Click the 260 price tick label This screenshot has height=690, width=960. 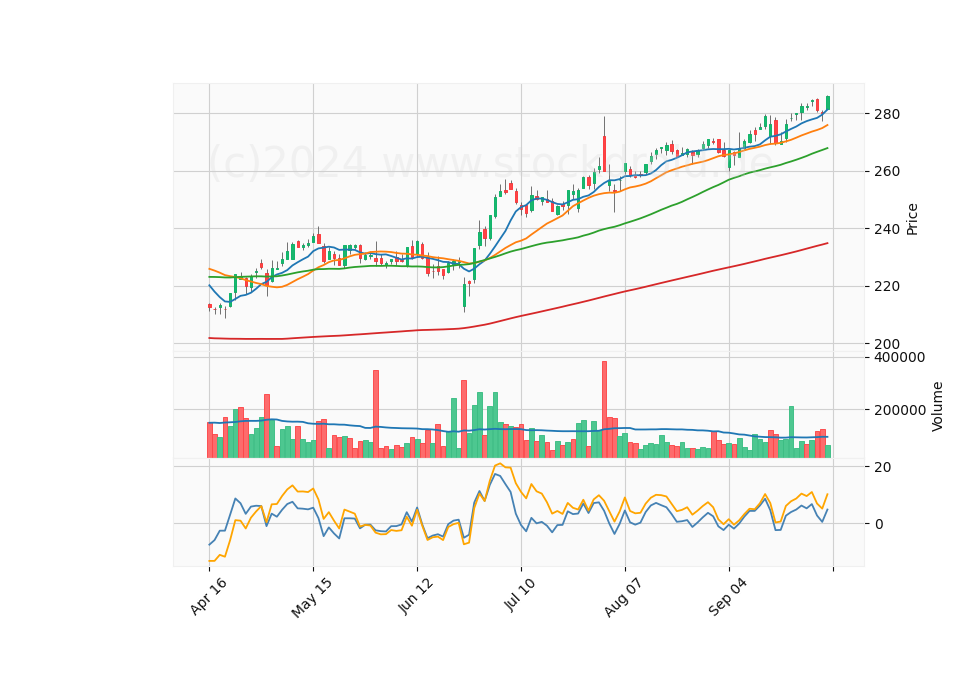point(887,171)
